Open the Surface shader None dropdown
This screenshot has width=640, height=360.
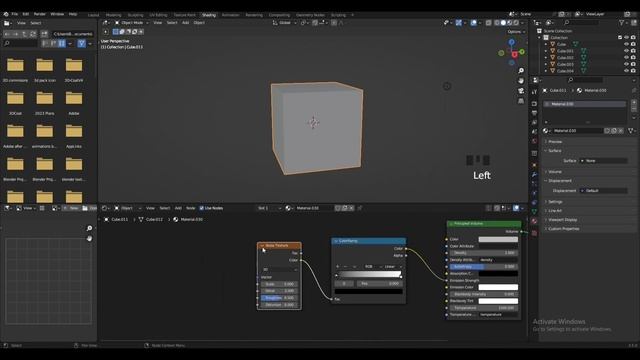pos(603,161)
